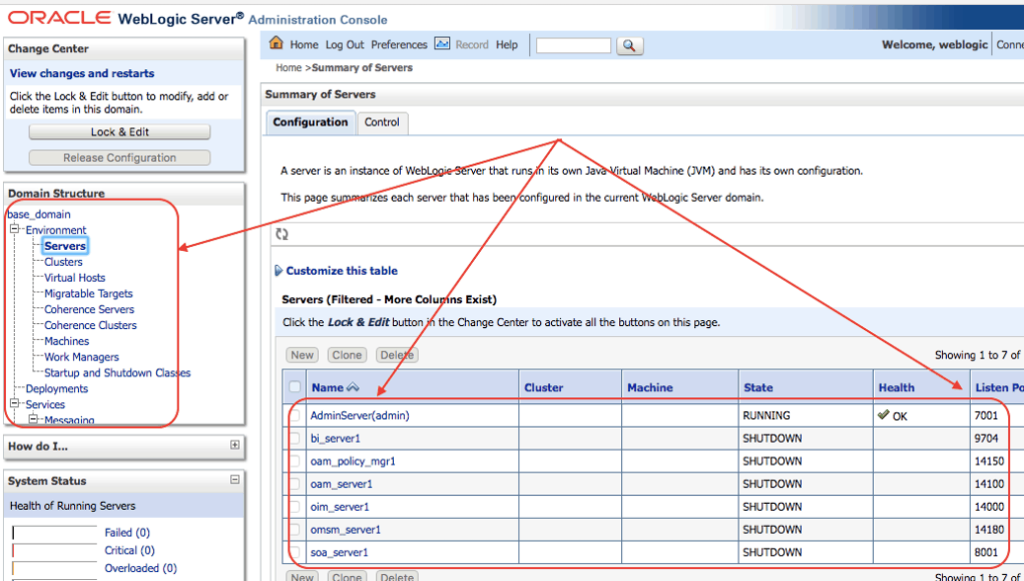Check the soa_server1 row checkbox
The image size is (1024, 581).
tap(296, 552)
